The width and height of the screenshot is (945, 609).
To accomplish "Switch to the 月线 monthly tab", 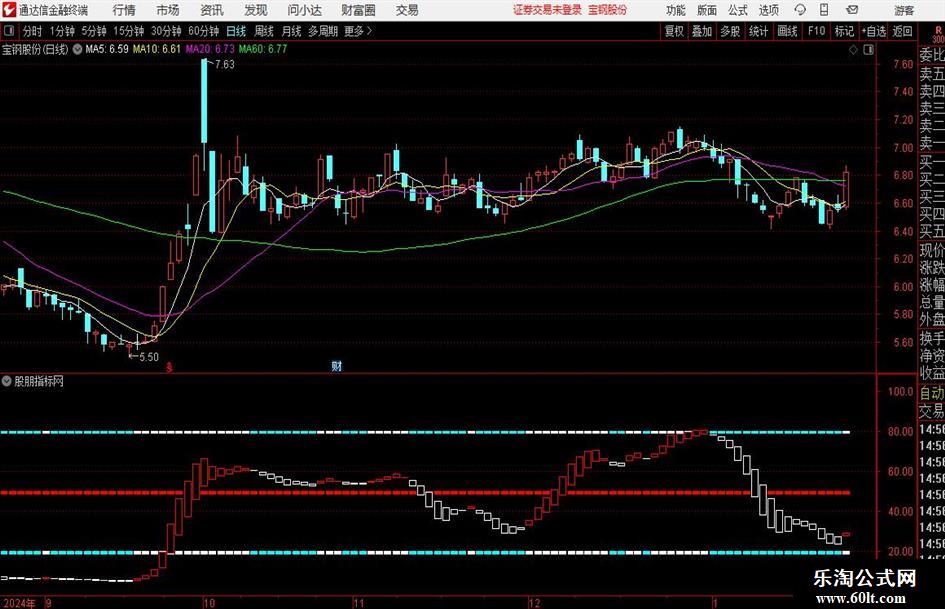I will (291, 31).
